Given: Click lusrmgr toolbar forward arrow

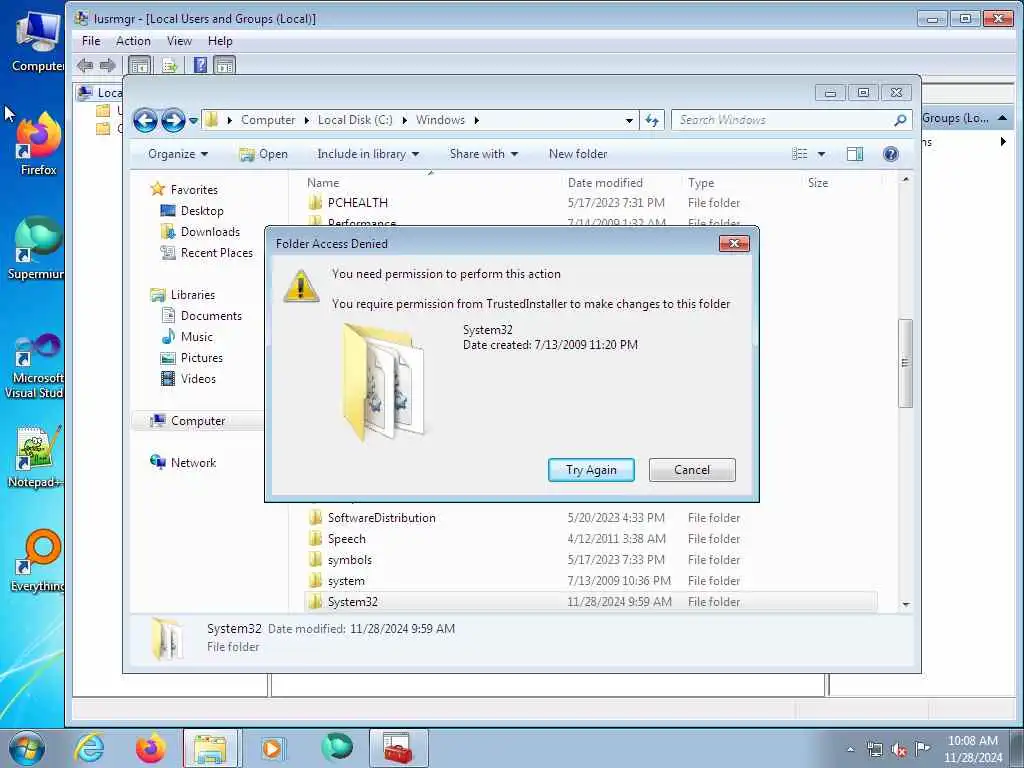Looking at the screenshot, I should click(108, 65).
